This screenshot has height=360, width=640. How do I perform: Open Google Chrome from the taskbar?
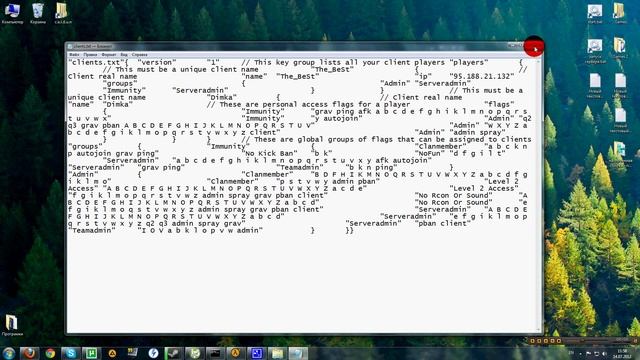pos(50,353)
